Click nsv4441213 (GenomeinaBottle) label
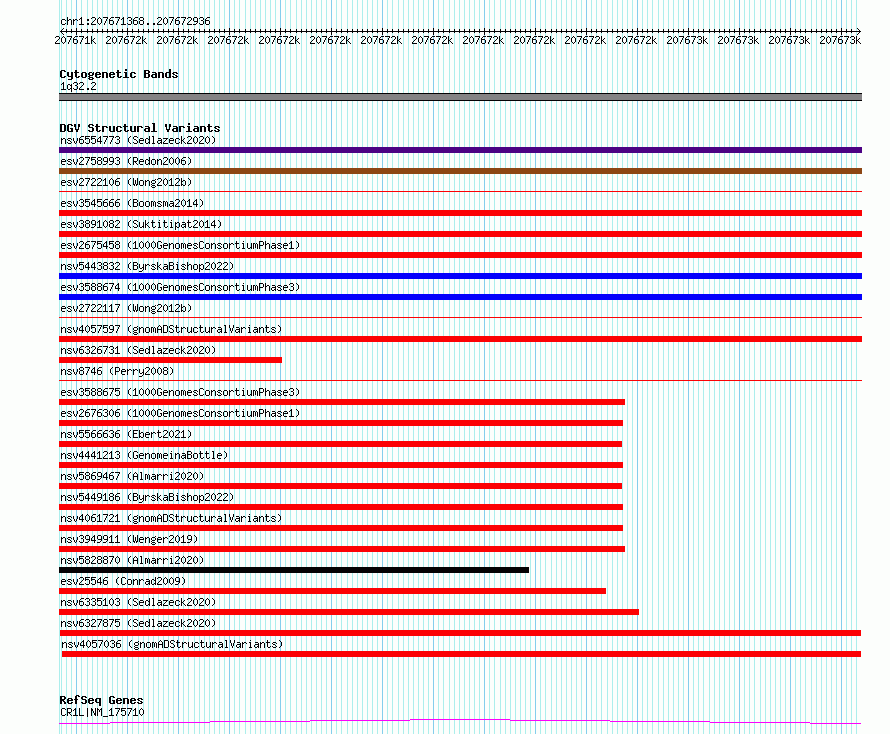This screenshot has height=734, width=890. tap(144, 455)
